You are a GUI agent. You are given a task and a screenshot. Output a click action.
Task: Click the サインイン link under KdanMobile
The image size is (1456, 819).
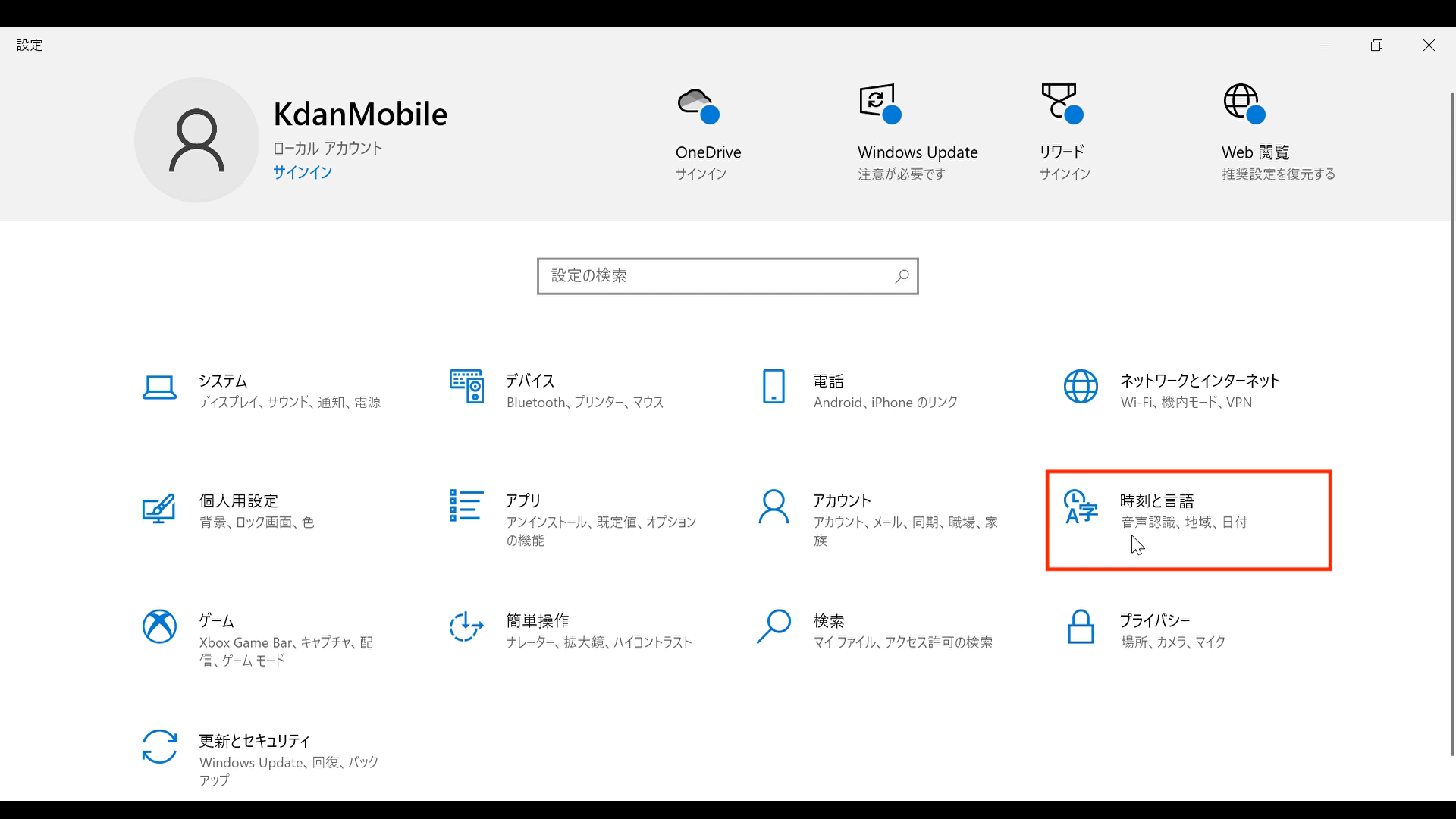(x=303, y=172)
